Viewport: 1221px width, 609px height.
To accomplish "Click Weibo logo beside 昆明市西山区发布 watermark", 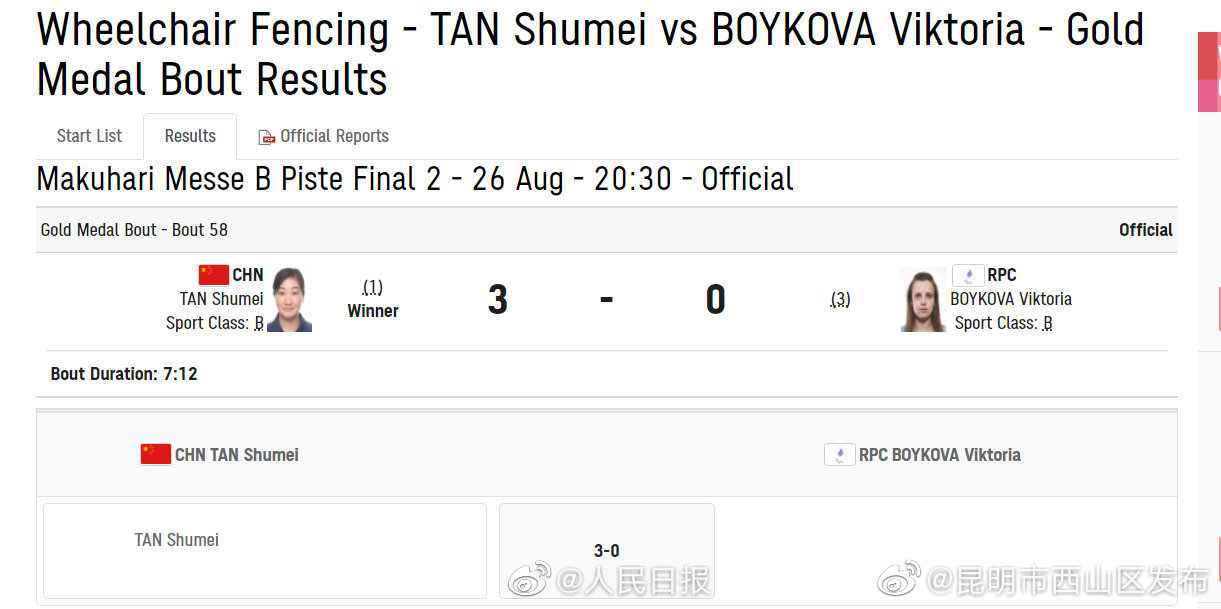I will [x=899, y=579].
